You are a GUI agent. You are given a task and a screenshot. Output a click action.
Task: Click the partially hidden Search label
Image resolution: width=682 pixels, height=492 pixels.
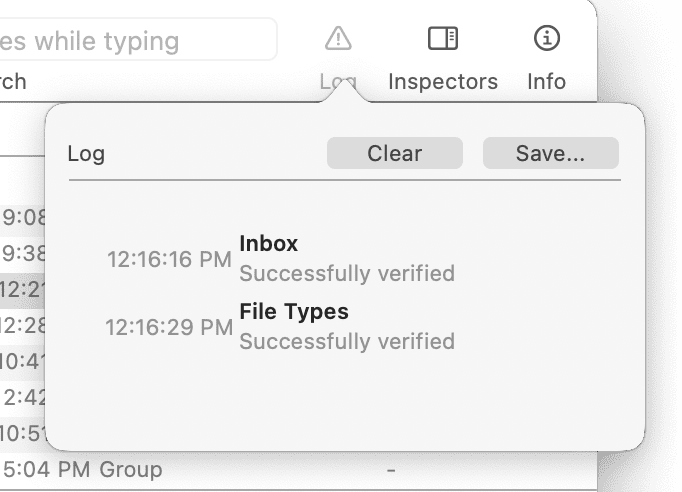13,82
